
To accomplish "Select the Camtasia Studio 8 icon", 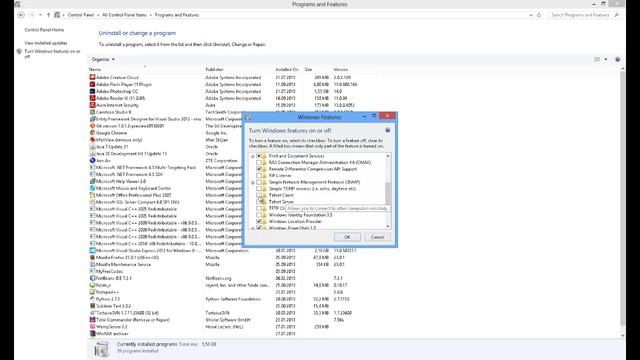I will pyautogui.click(x=92, y=112).
